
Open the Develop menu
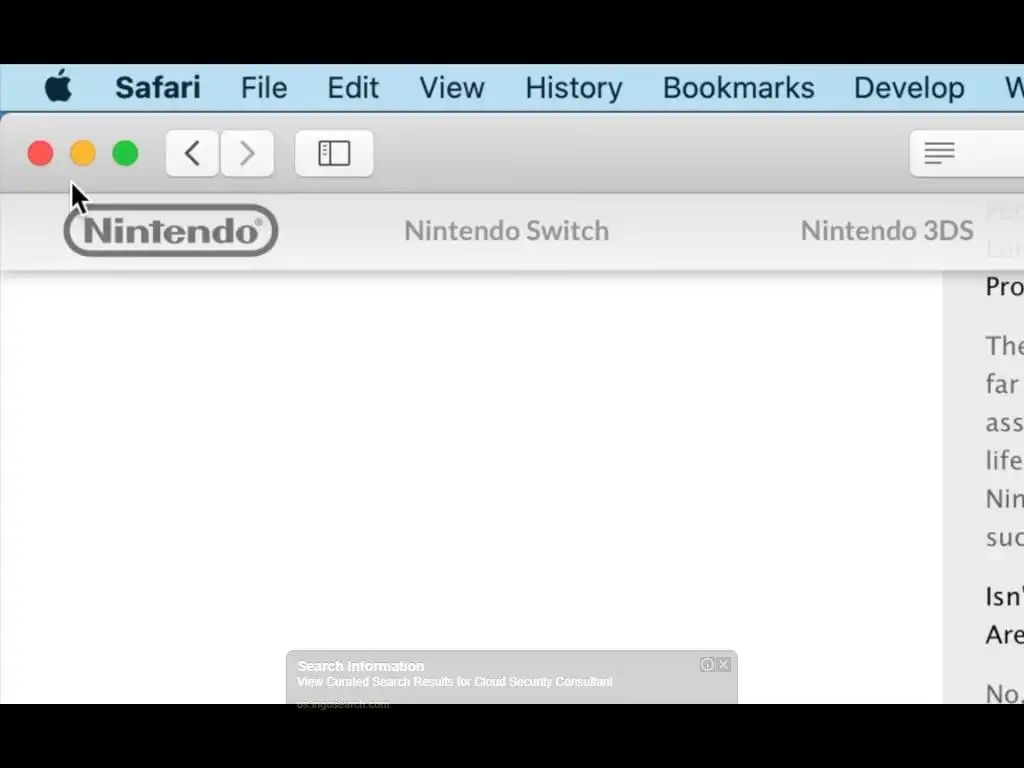[x=909, y=88]
